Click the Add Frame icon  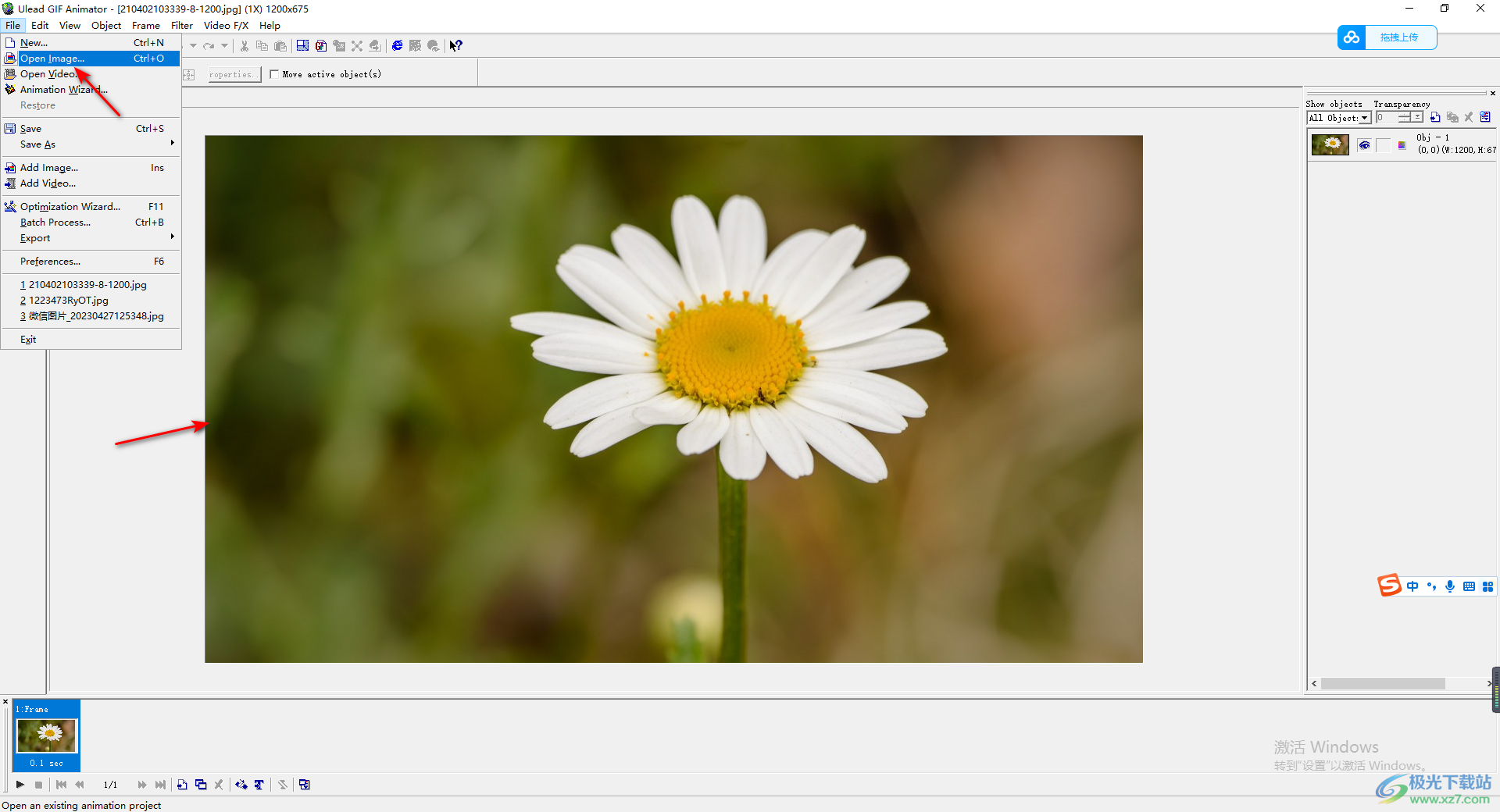(x=182, y=785)
